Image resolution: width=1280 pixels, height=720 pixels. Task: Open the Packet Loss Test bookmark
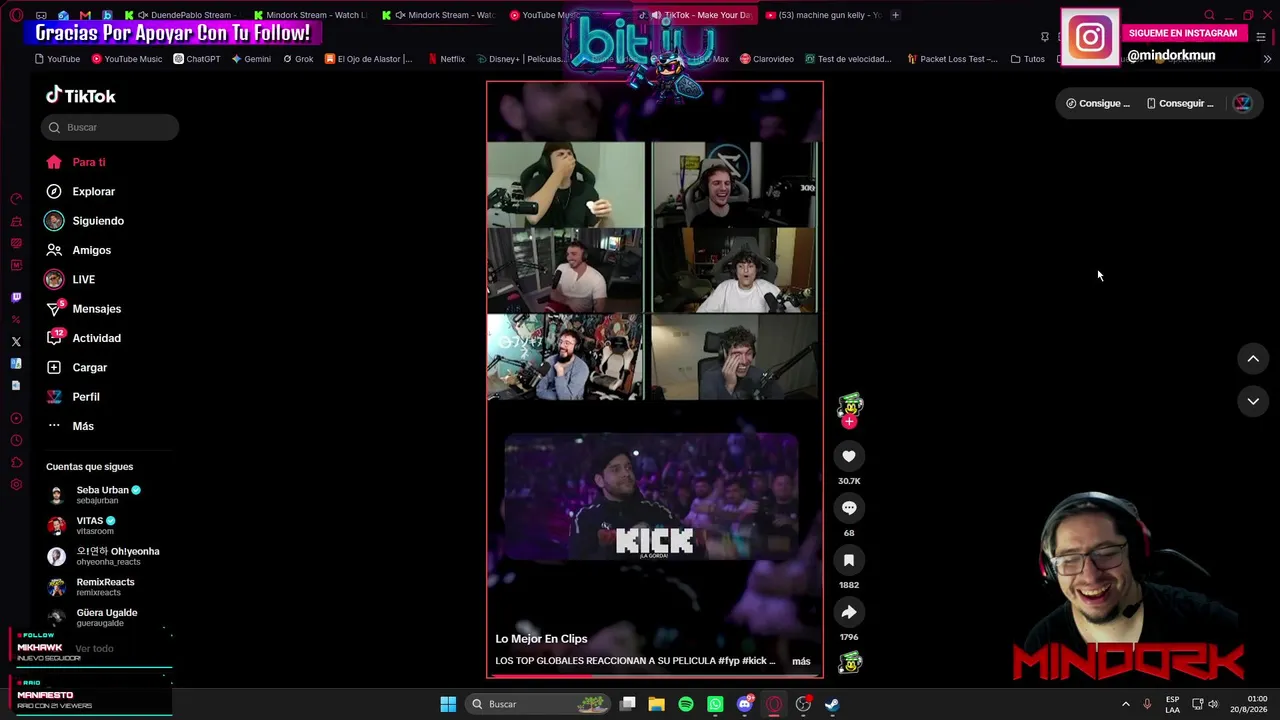point(952,59)
